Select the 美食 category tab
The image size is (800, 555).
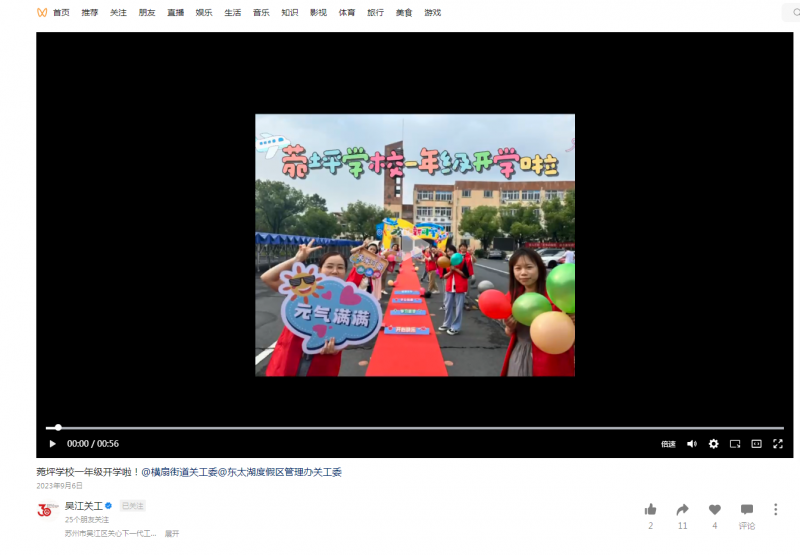point(404,12)
